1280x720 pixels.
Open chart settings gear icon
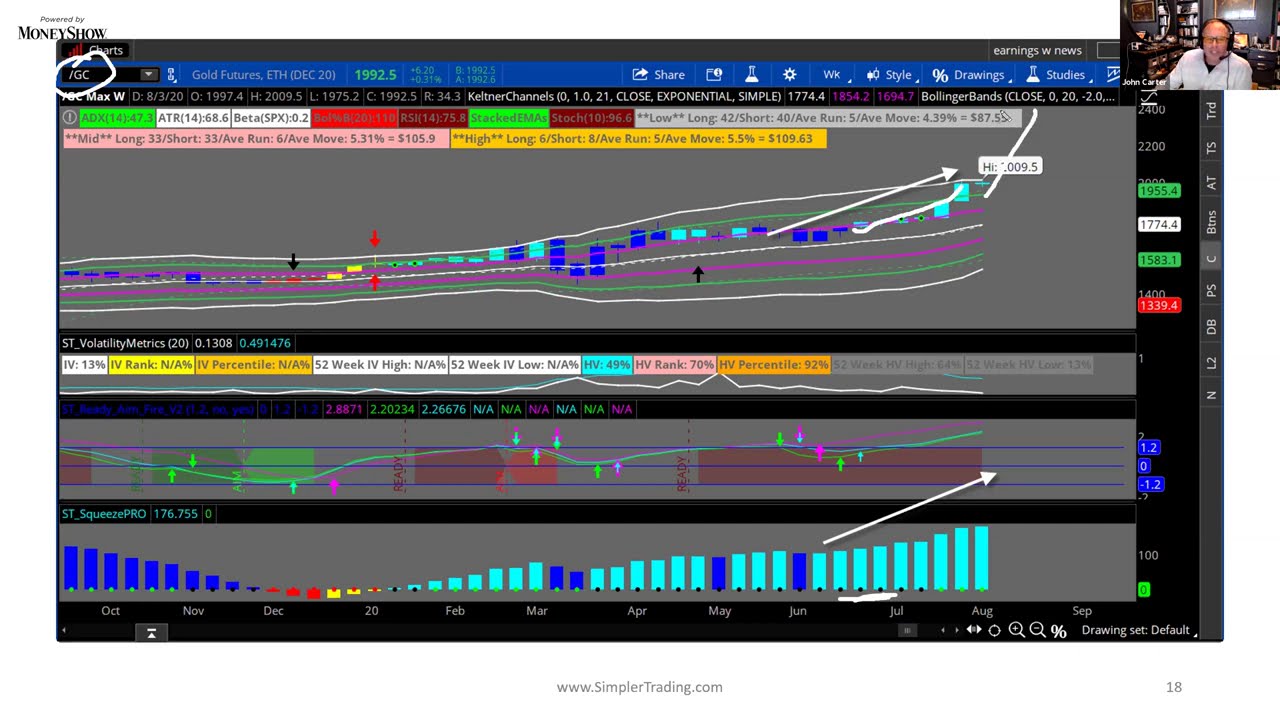[x=789, y=75]
